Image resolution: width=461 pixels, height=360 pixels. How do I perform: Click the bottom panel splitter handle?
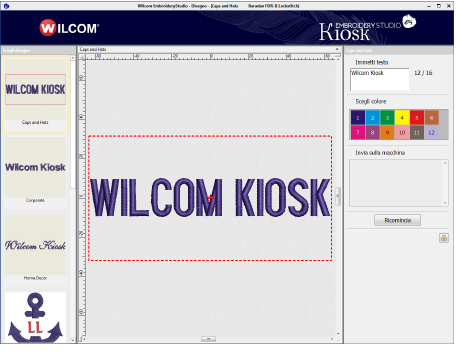(x=208, y=339)
